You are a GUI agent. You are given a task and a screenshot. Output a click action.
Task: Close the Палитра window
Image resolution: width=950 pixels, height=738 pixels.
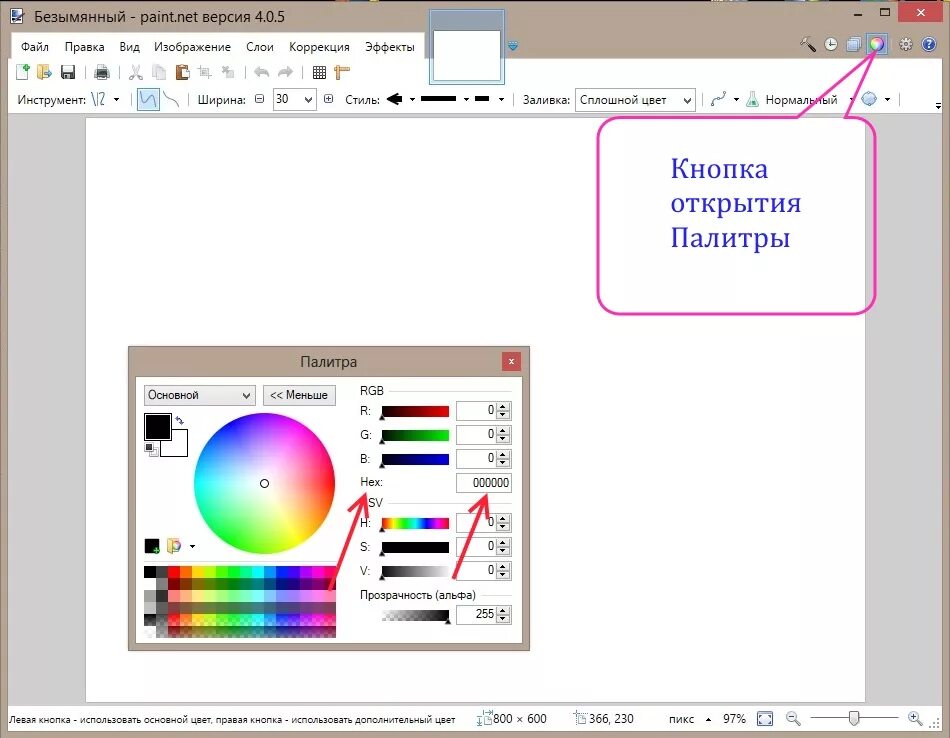(x=511, y=362)
